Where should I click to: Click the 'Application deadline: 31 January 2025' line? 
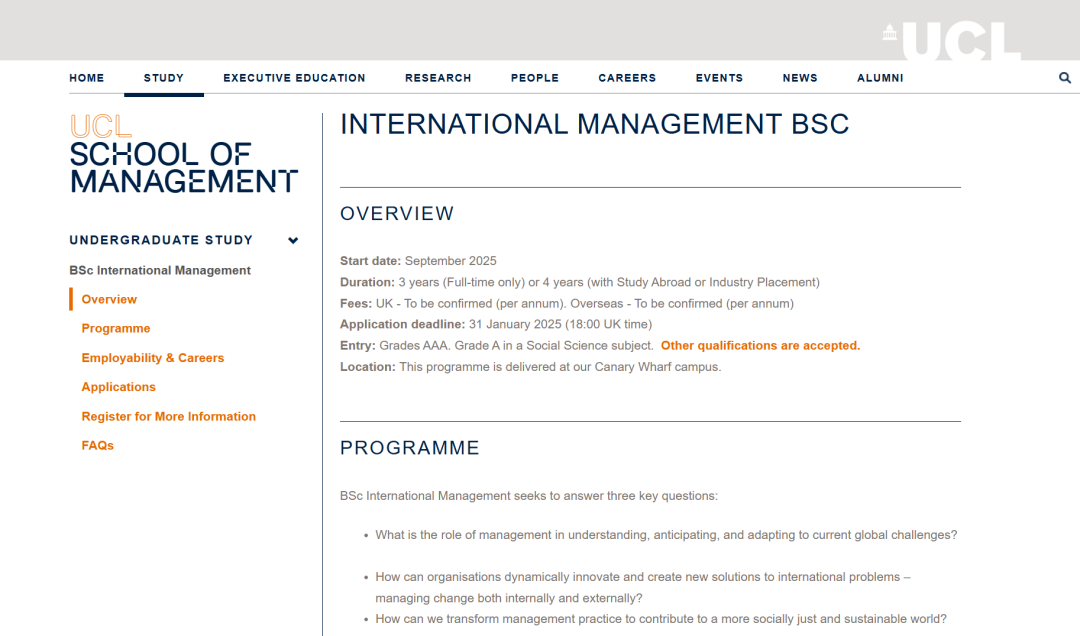click(x=496, y=324)
